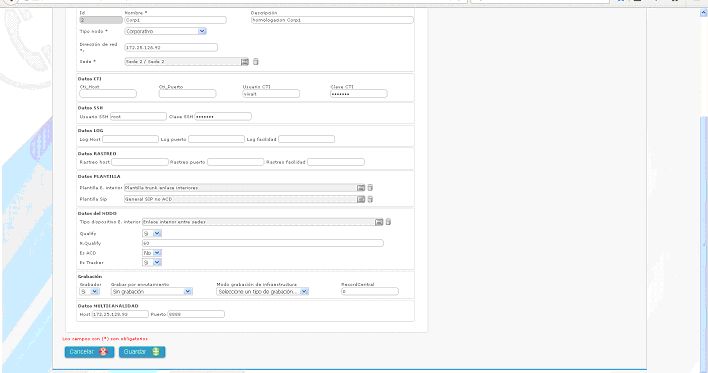Click the Rastreo facilidad input field

336,162
